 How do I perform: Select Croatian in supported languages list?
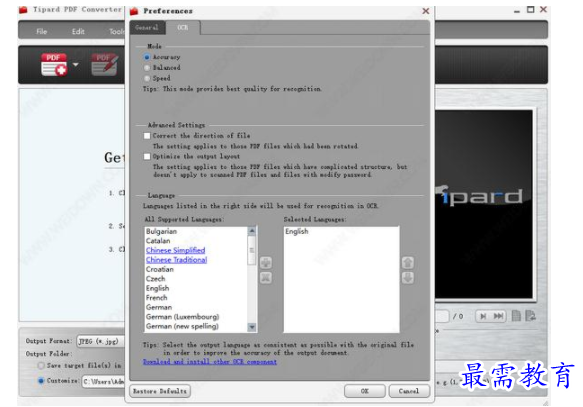160,269
